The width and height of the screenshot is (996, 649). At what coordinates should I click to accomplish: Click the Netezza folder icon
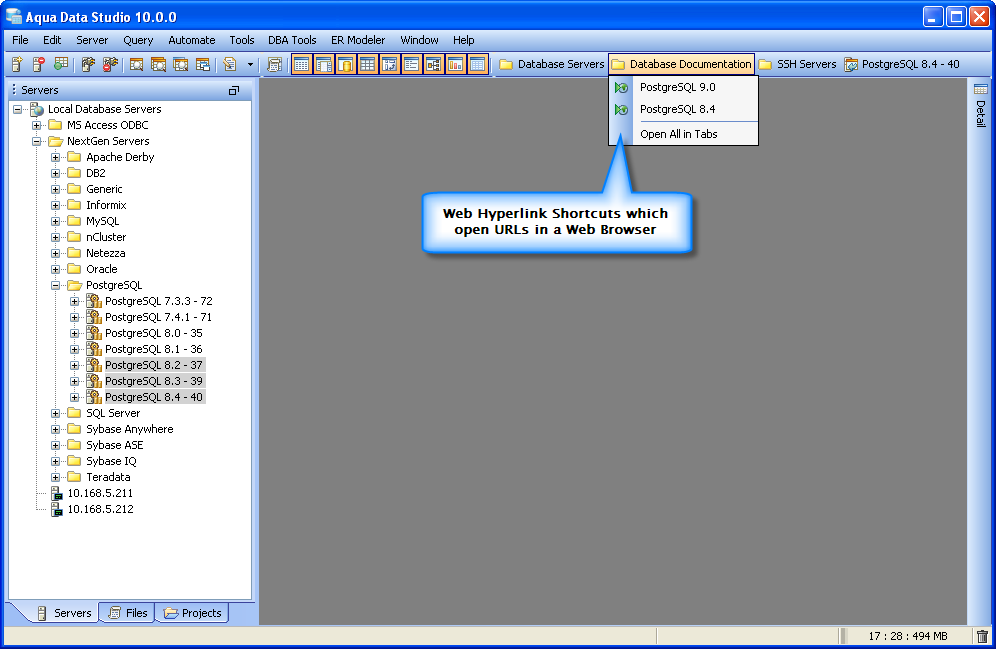tap(74, 253)
